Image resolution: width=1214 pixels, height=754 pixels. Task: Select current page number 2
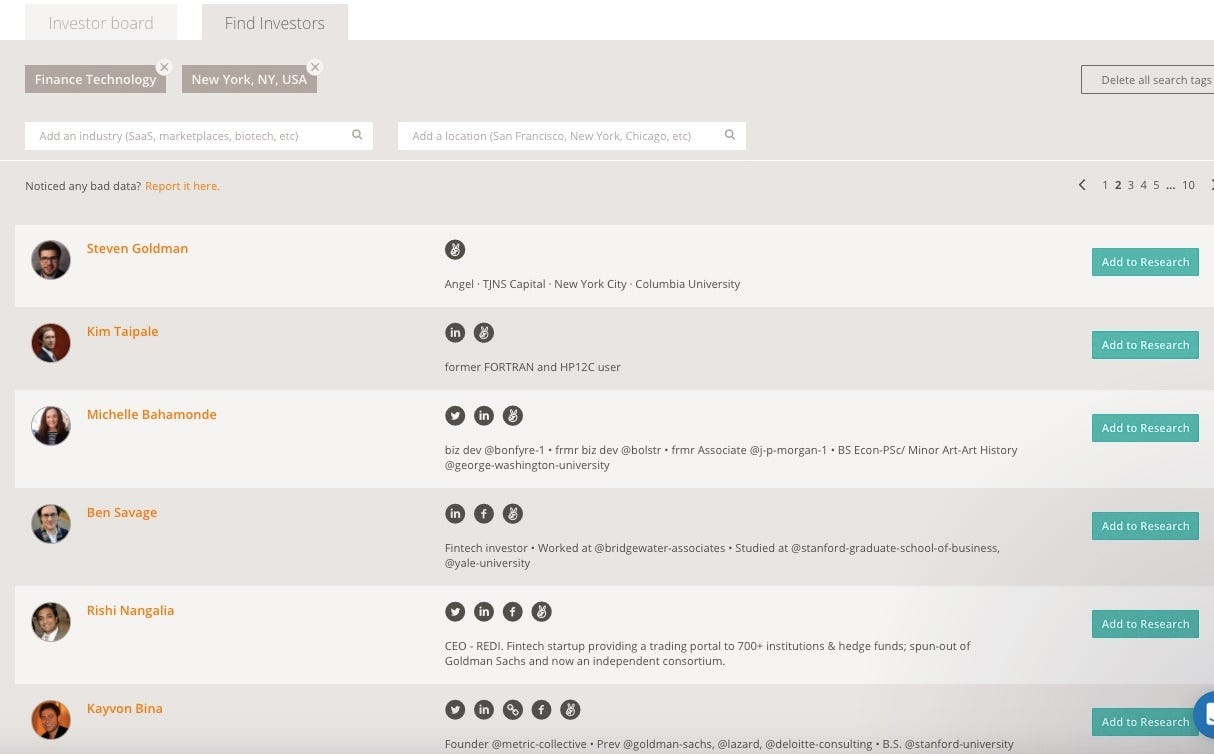pos(1118,185)
